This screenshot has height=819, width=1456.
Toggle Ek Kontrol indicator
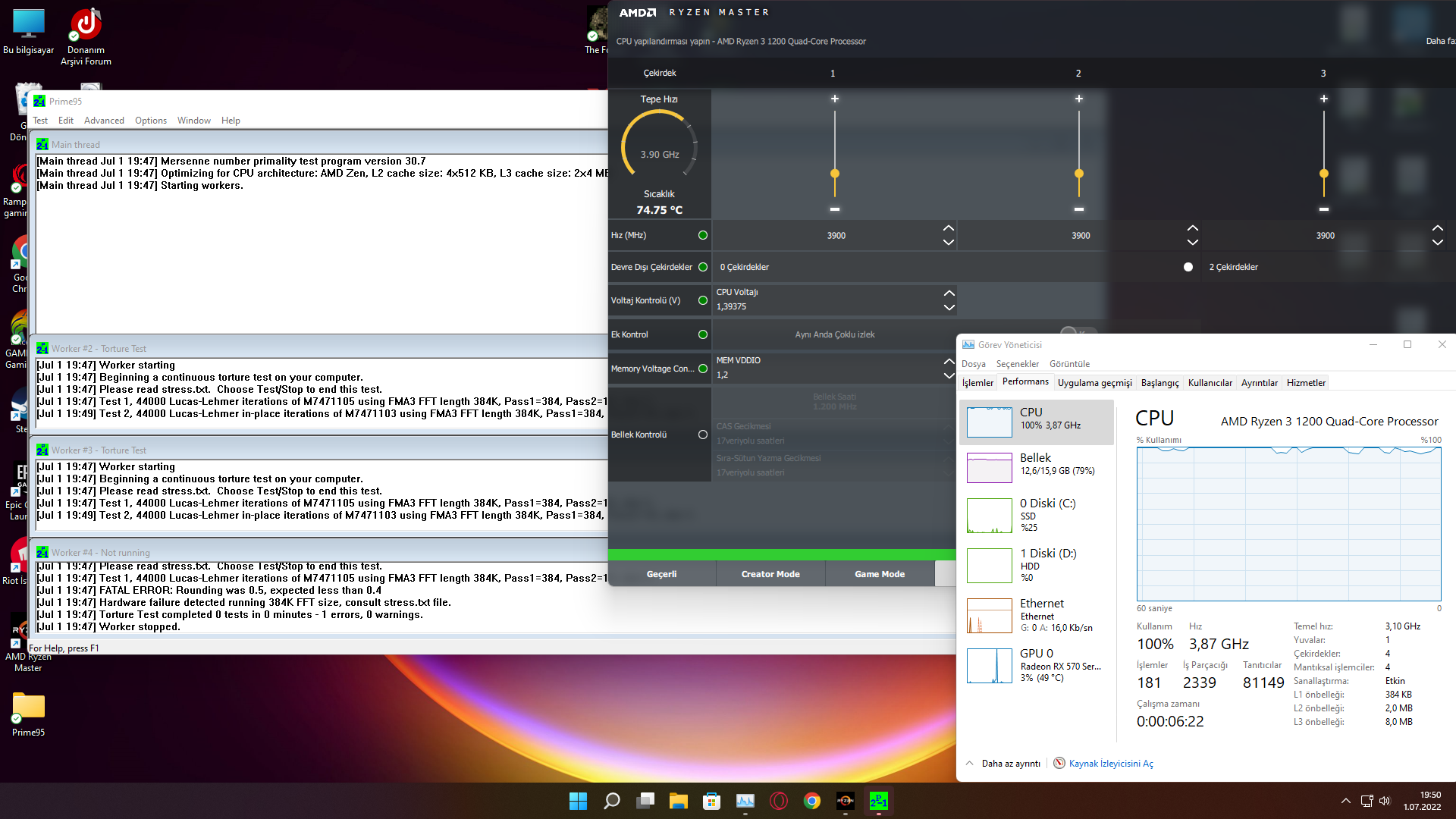pos(703,334)
